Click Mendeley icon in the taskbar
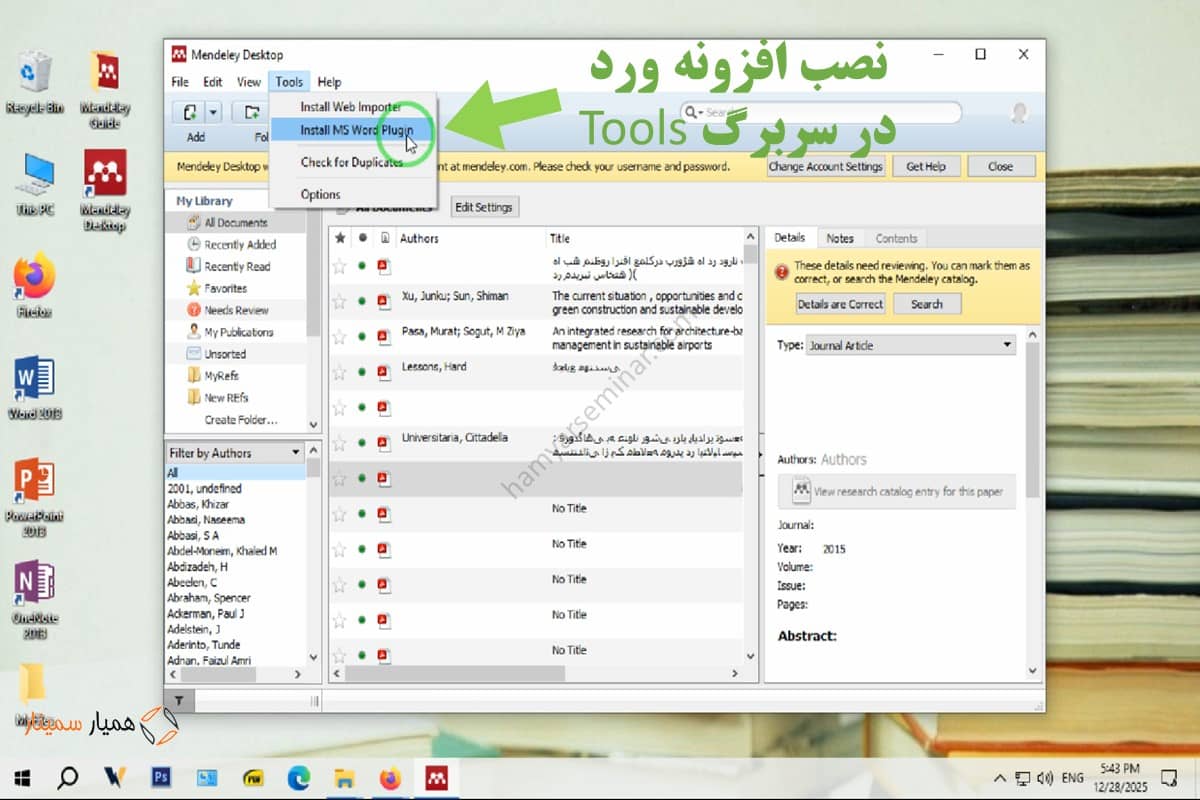This screenshot has width=1200, height=800. coord(436,777)
